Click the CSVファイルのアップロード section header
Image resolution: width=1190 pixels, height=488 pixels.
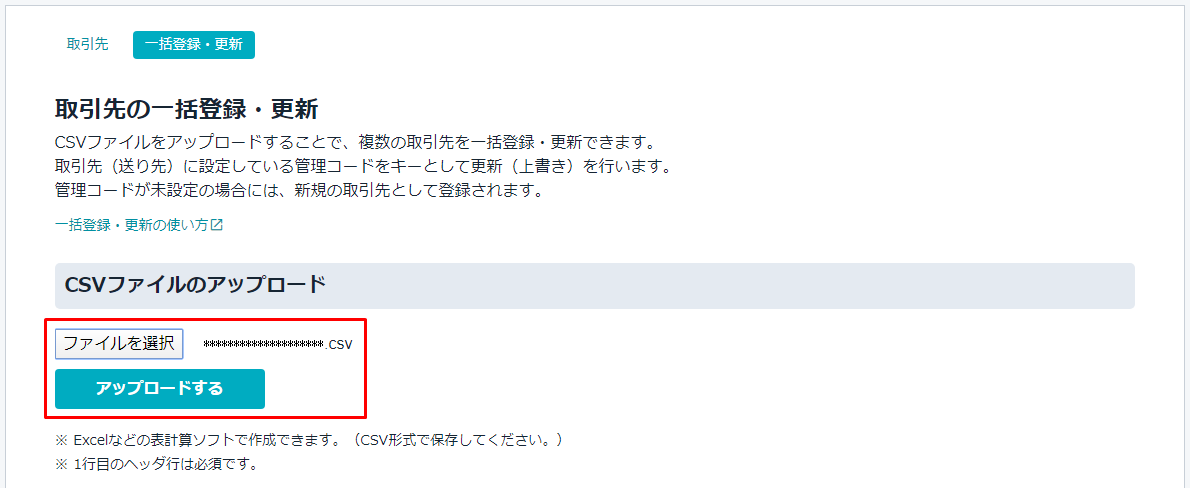click(196, 285)
